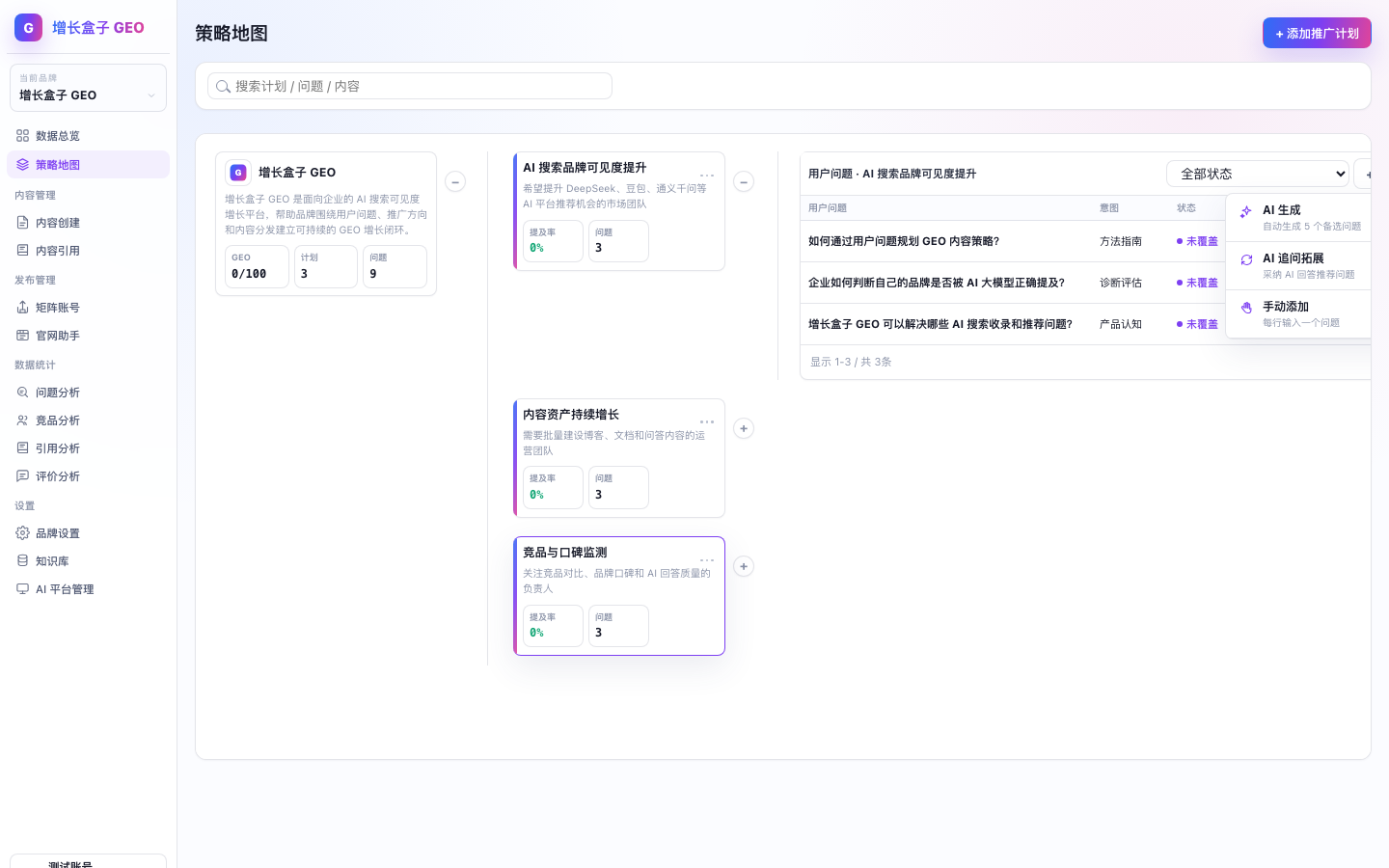The height and width of the screenshot is (868, 1389).
Task: Click the 内容创建 document icon
Action: (x=22, y=223)
